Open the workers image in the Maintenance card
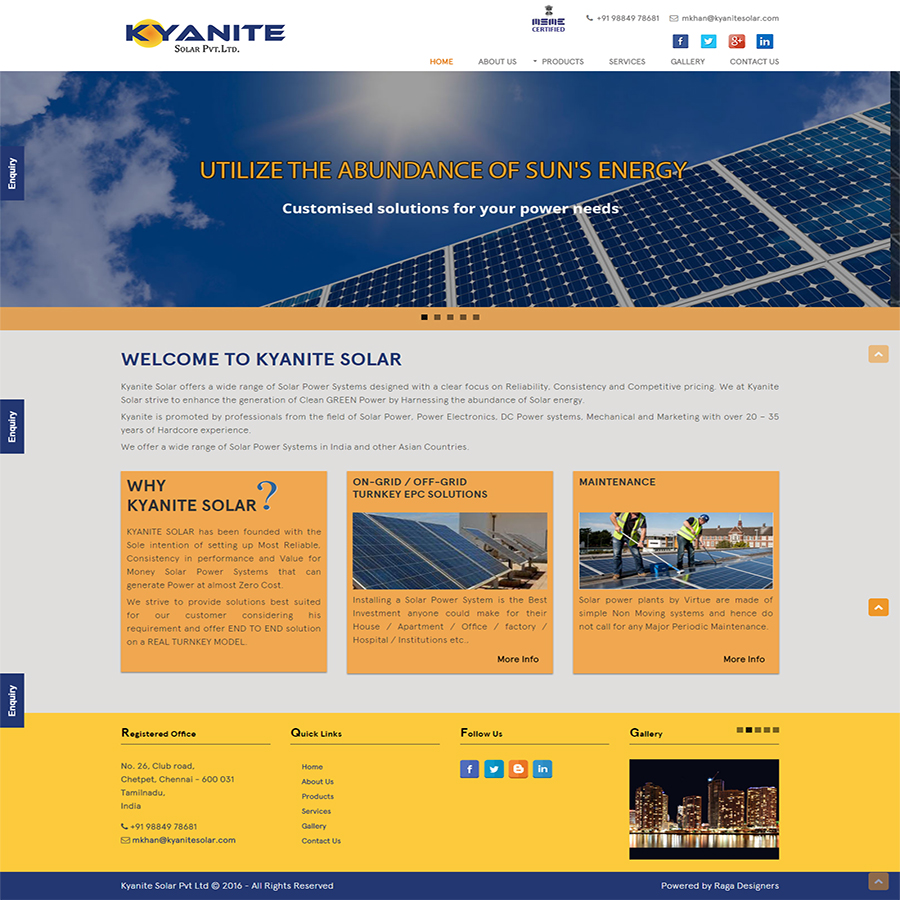 676,551
